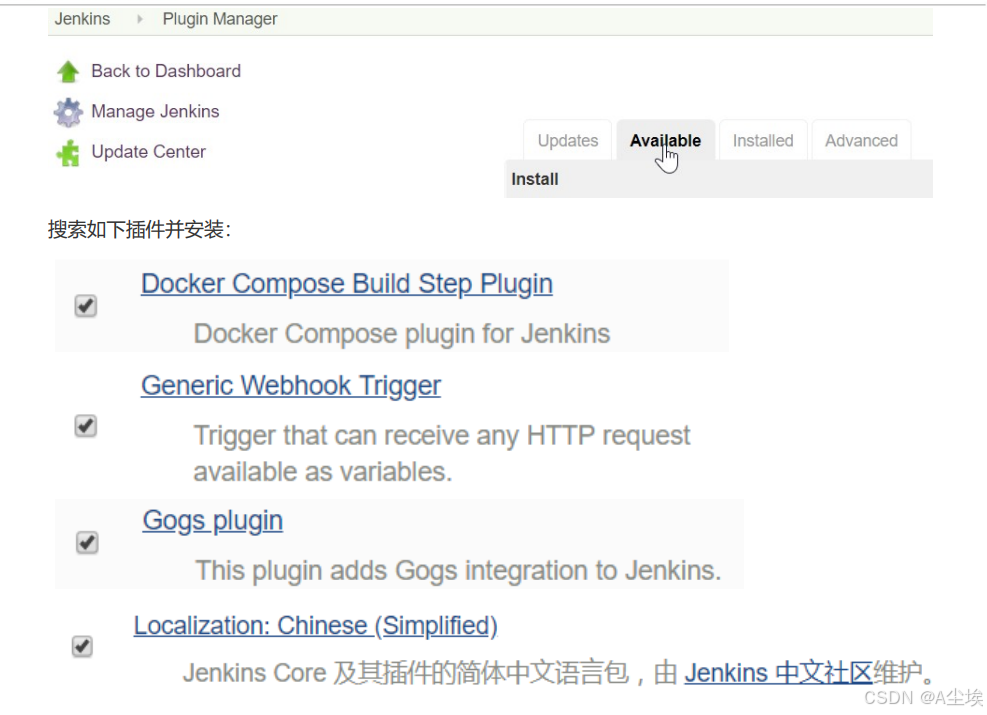Viewport: 987px width, 715px height.
Task: Open the Back to Dashboard link
Action: point(166,71)
